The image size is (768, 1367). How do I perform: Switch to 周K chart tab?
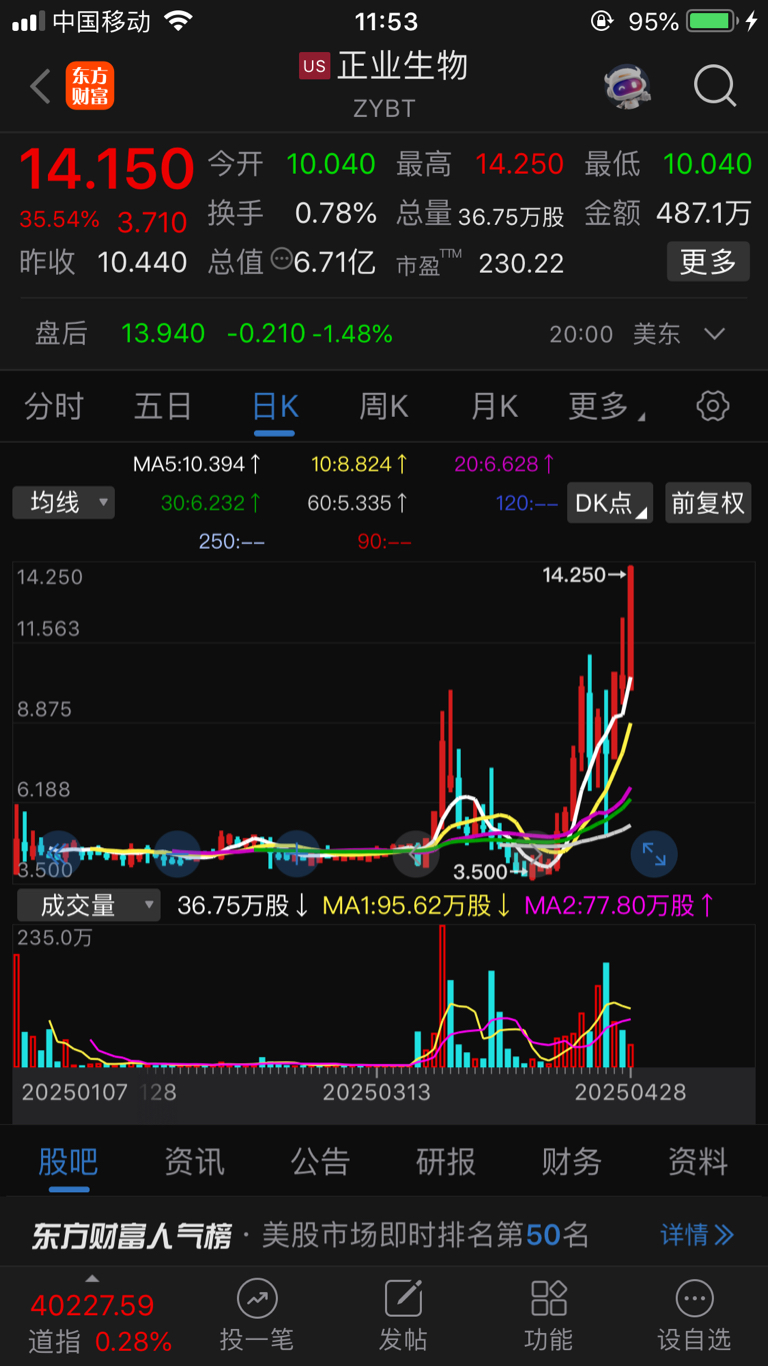point(384,406)
